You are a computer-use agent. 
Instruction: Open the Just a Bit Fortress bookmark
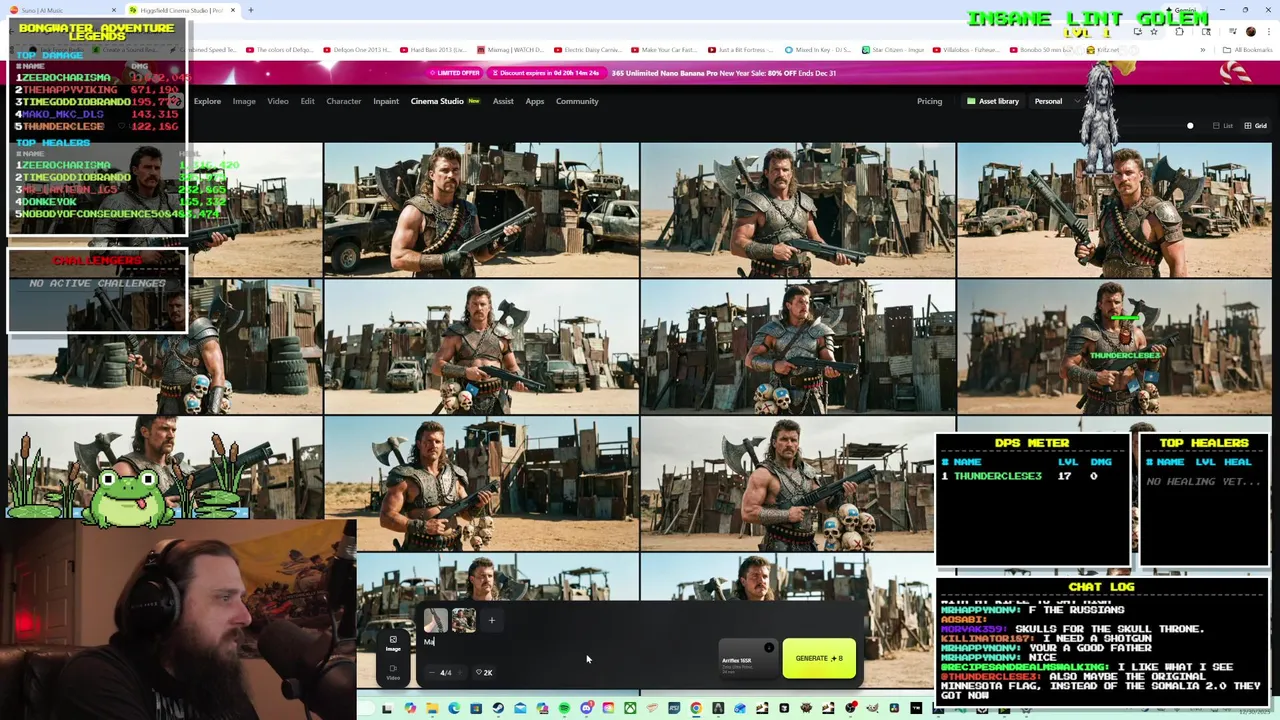tap(741, 50)
